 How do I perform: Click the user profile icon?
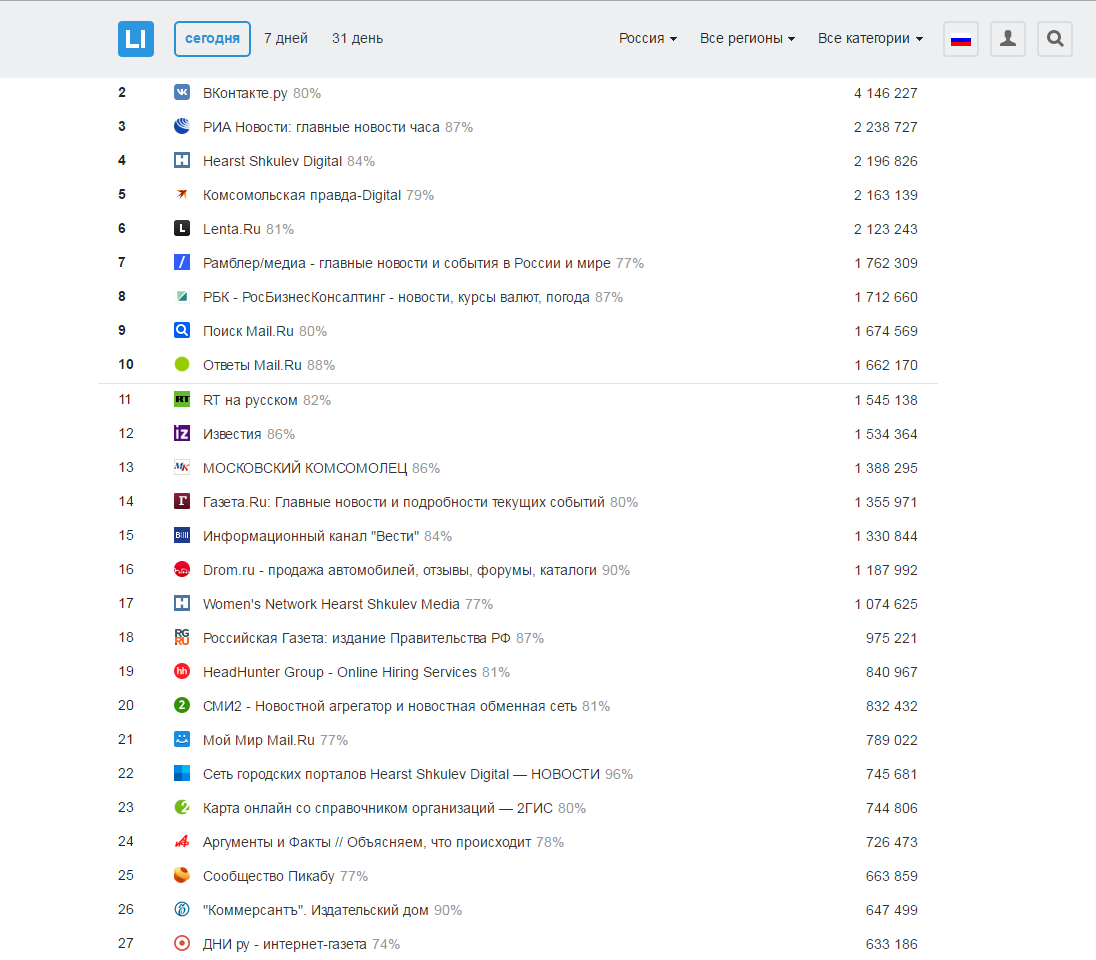(1008, 39)
